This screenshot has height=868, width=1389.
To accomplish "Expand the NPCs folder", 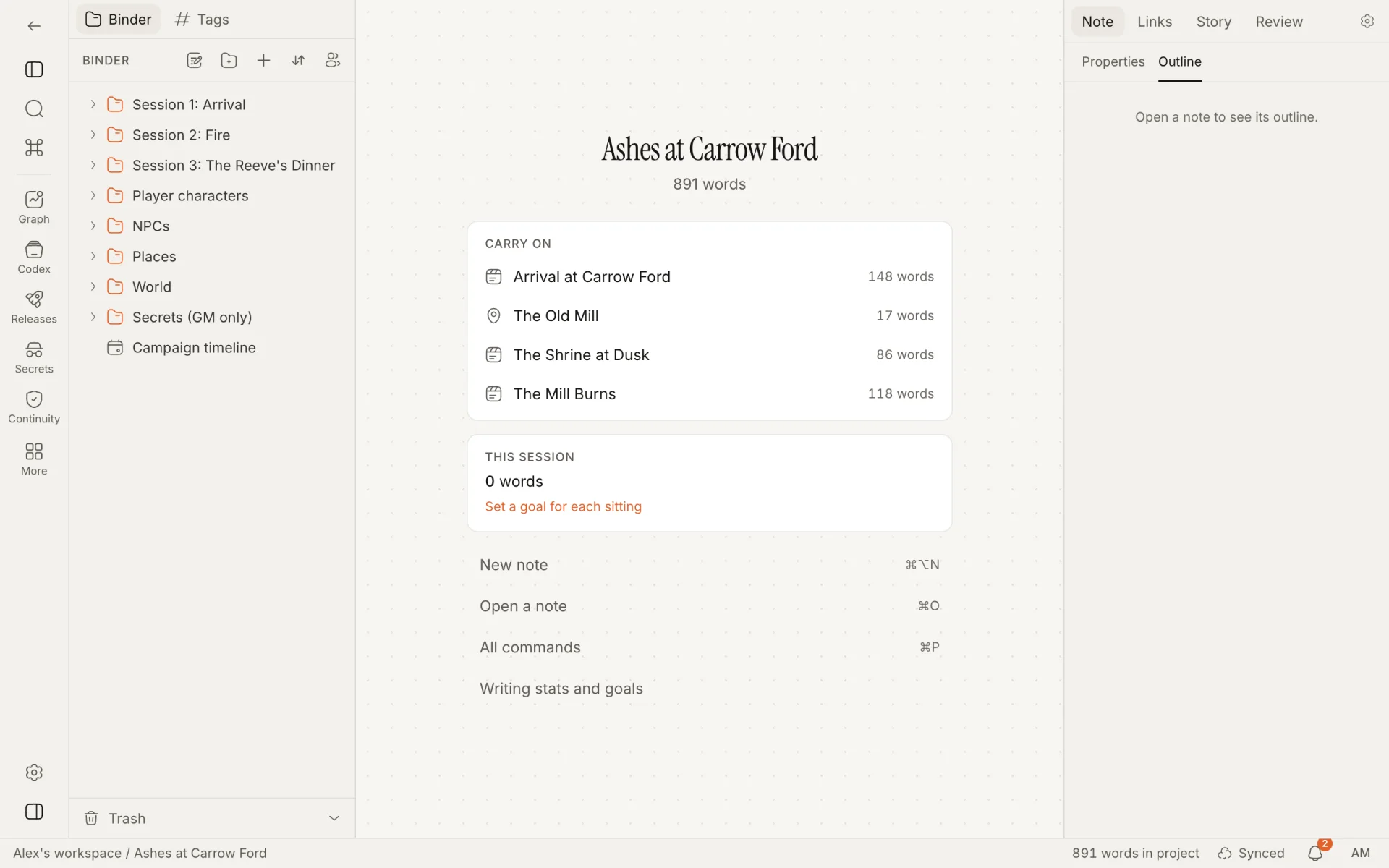I will tap(93, 226).
